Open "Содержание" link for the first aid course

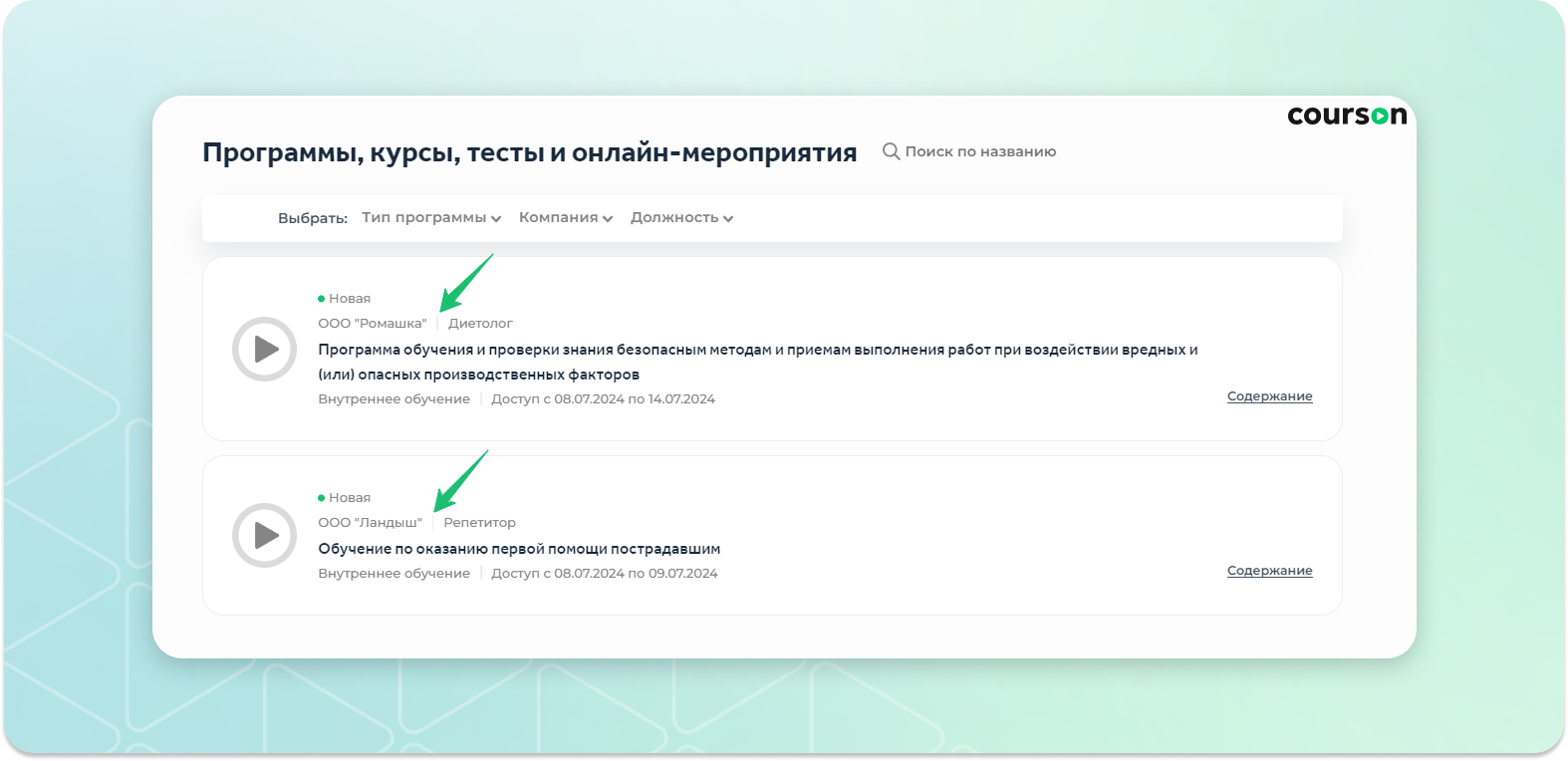pyautogui.click(x=1269, y=571)
